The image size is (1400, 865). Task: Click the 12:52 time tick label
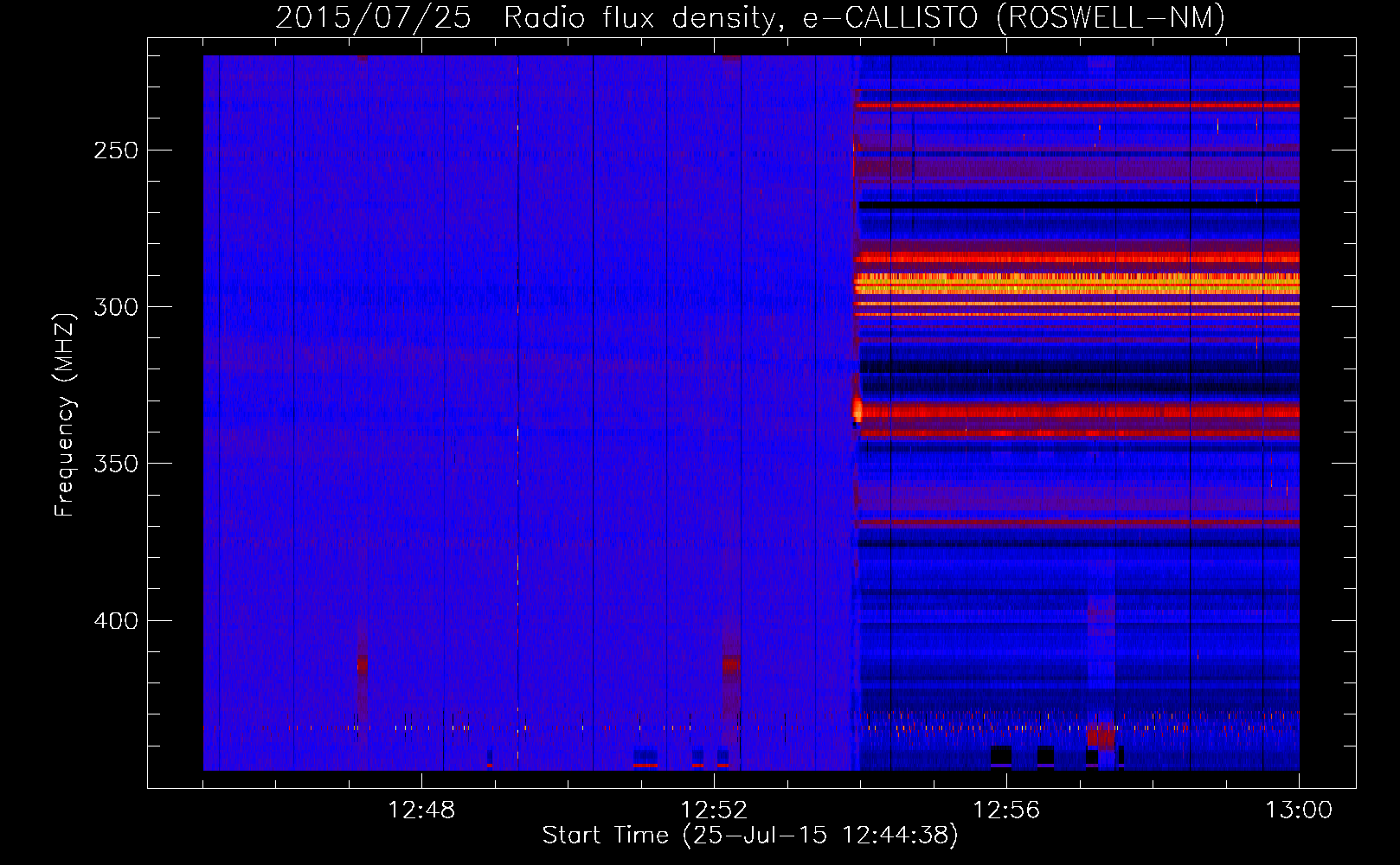[x=714, y=811]
